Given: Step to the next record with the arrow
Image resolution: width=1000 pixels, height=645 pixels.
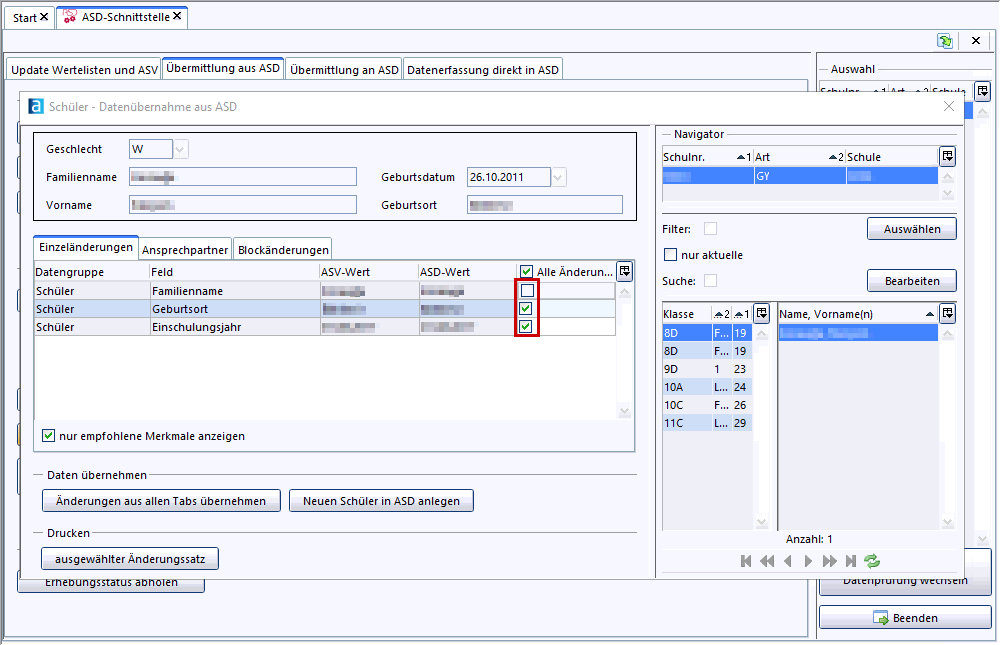Looking at the screenshot, I should 809,561.
